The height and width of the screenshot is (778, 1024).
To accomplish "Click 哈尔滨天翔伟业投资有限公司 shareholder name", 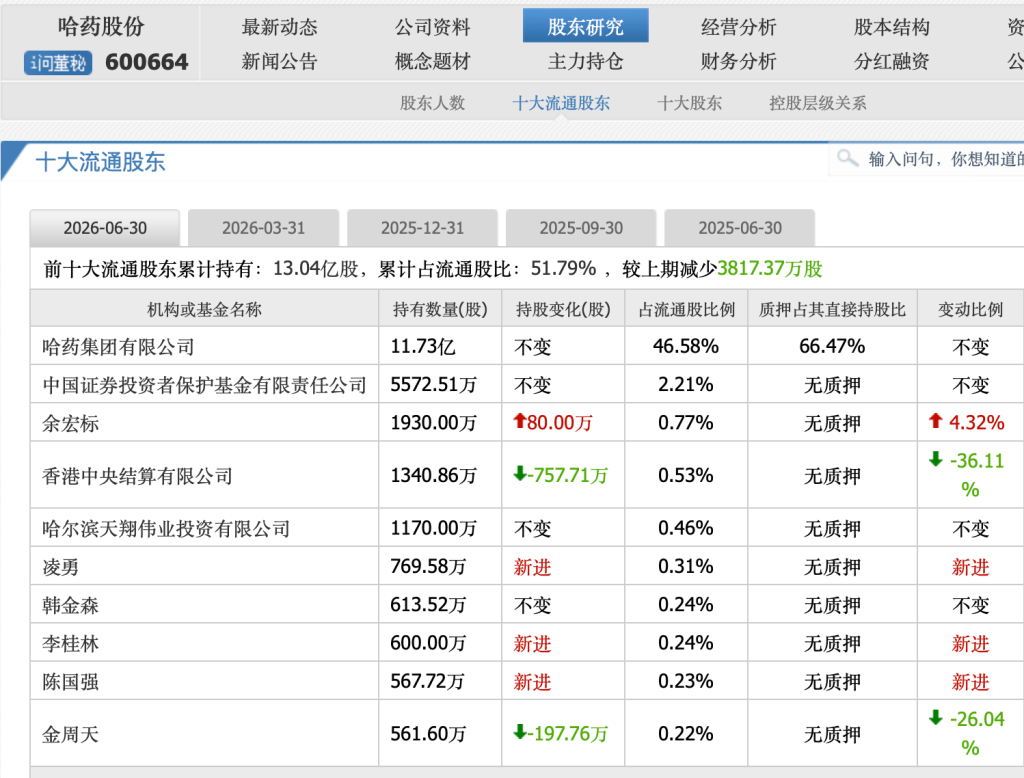I will (x=166, y=528).
